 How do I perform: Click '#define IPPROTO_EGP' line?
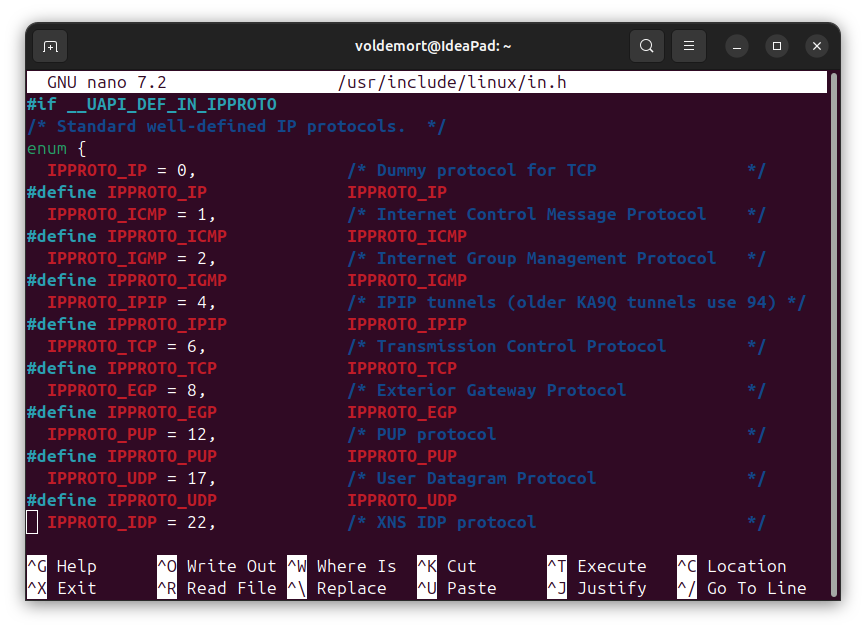tap(242, 413)
